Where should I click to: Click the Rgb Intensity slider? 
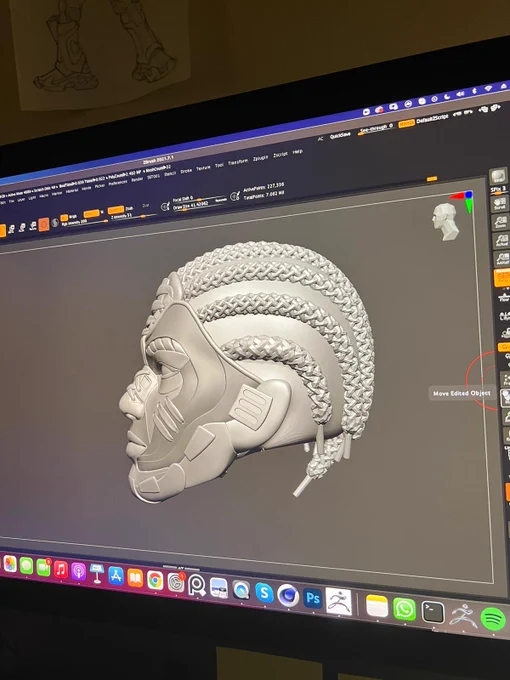pyautogui.click(x=85, y=222)
